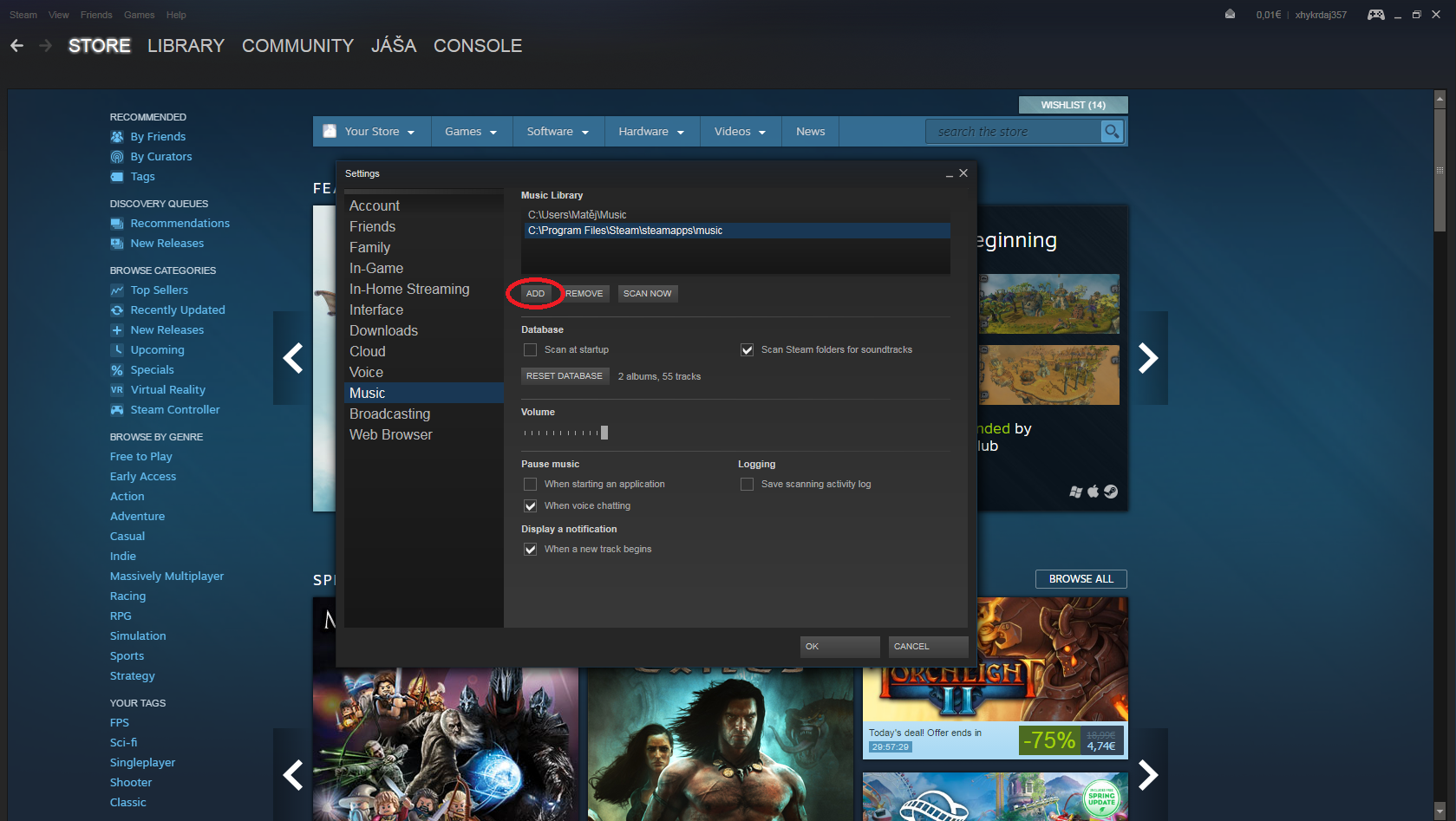1456x821 pixels.
Task: Click the back navigation arrow
Action: point(17,45)
